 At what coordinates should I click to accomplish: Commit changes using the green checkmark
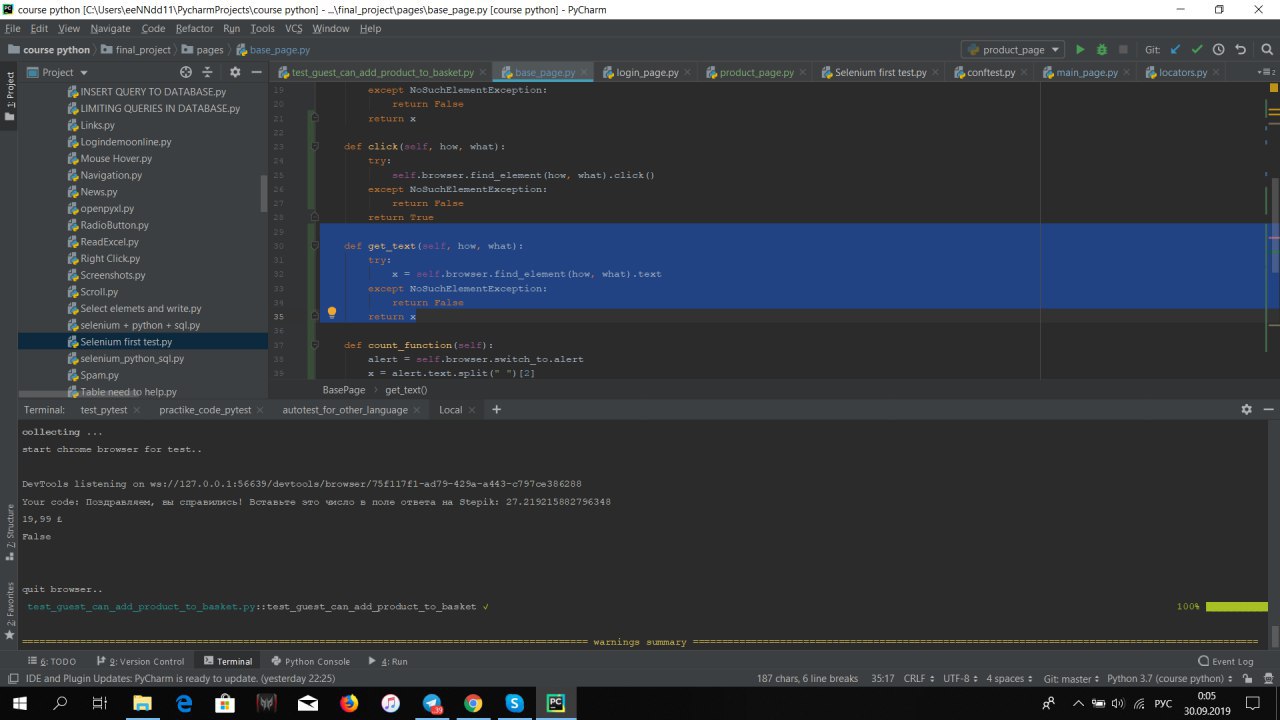point(1197,49)
